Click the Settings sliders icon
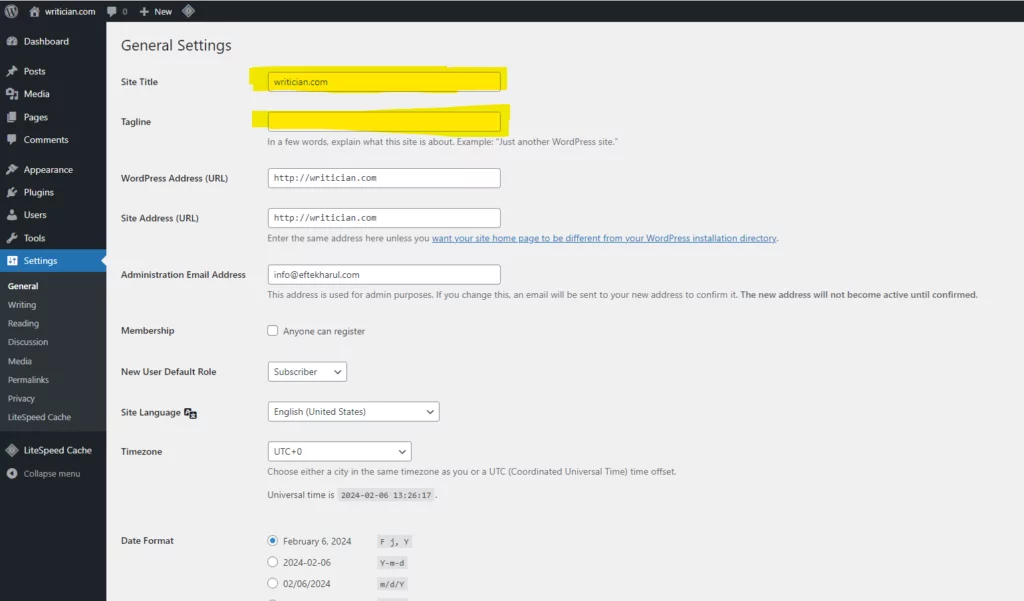 point(12,261)
